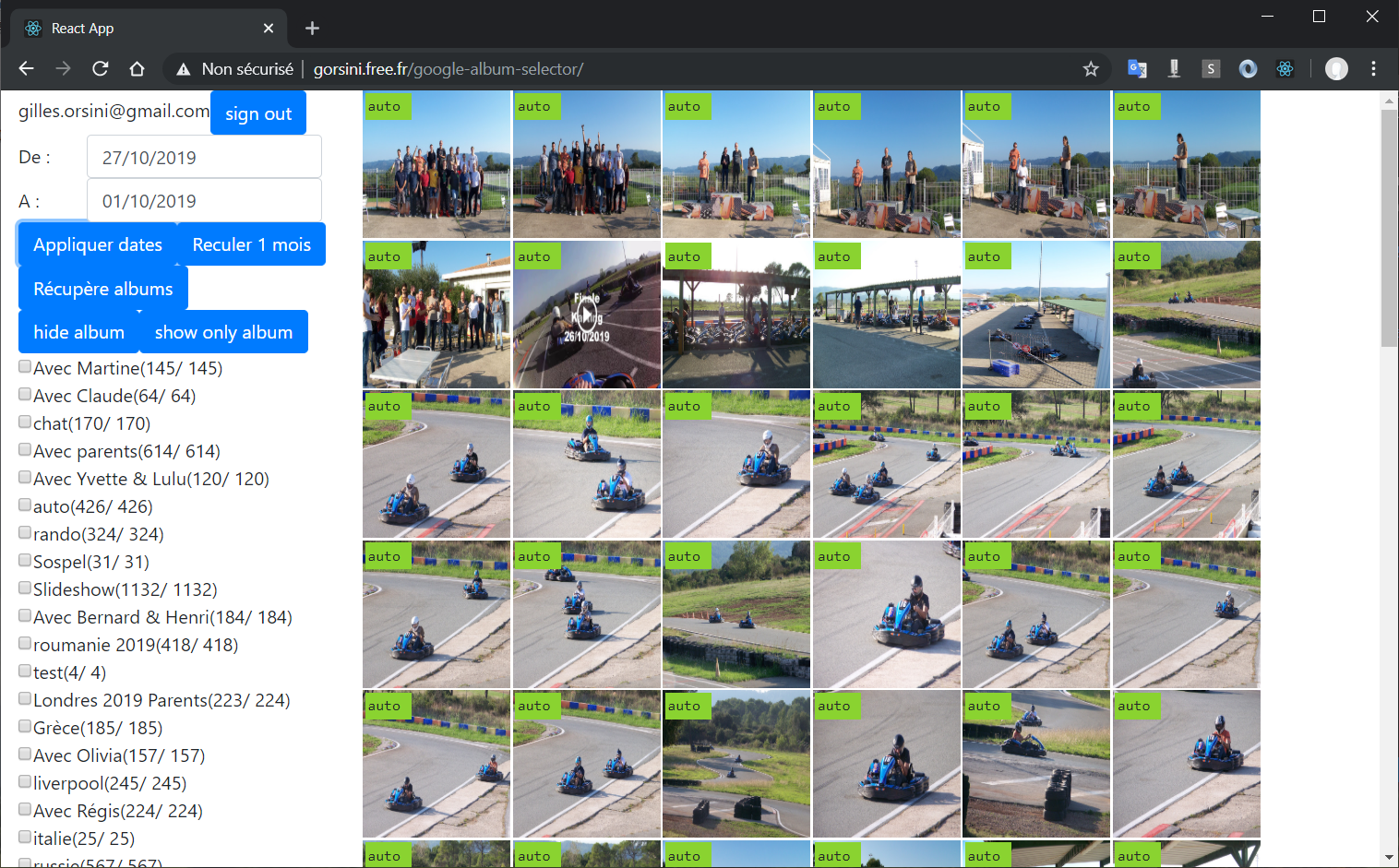
Task: Click the email gilles.orsini@gmail.com text
Action: 114,111
